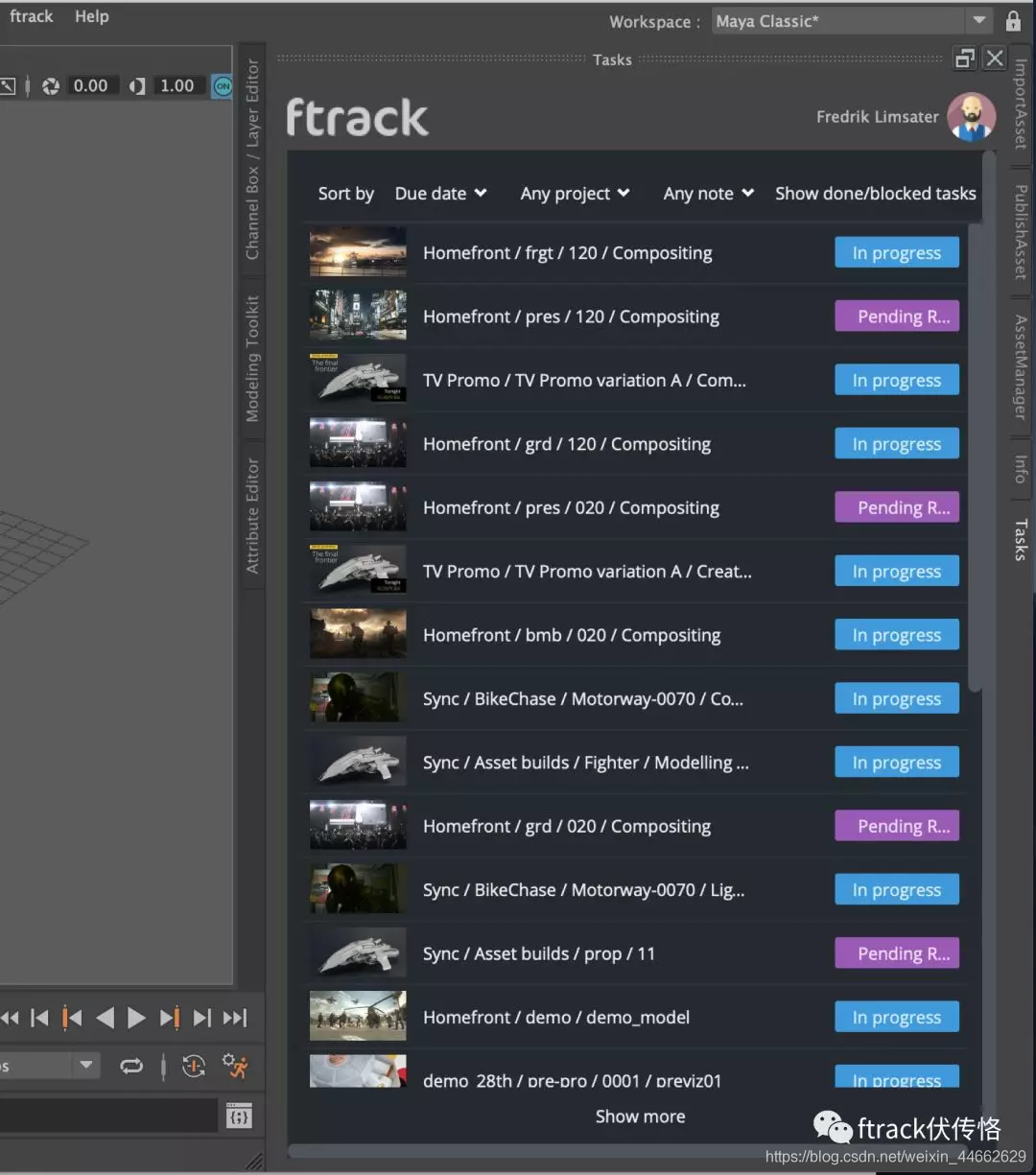
Task: Open the Any project filter dropdown
Action: tap(575, 194)
